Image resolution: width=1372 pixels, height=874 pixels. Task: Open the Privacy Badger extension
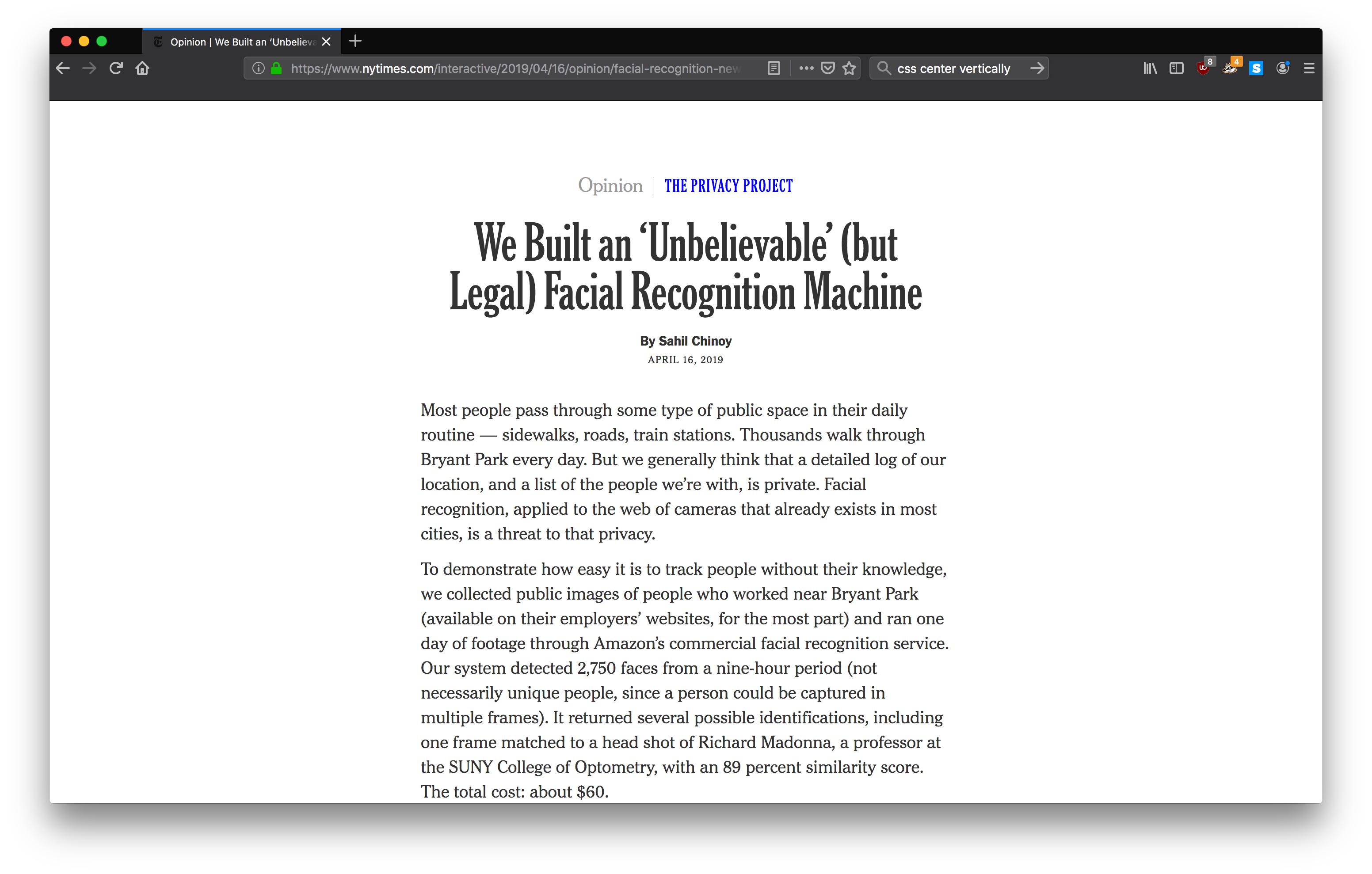[x=1230, y=68]
